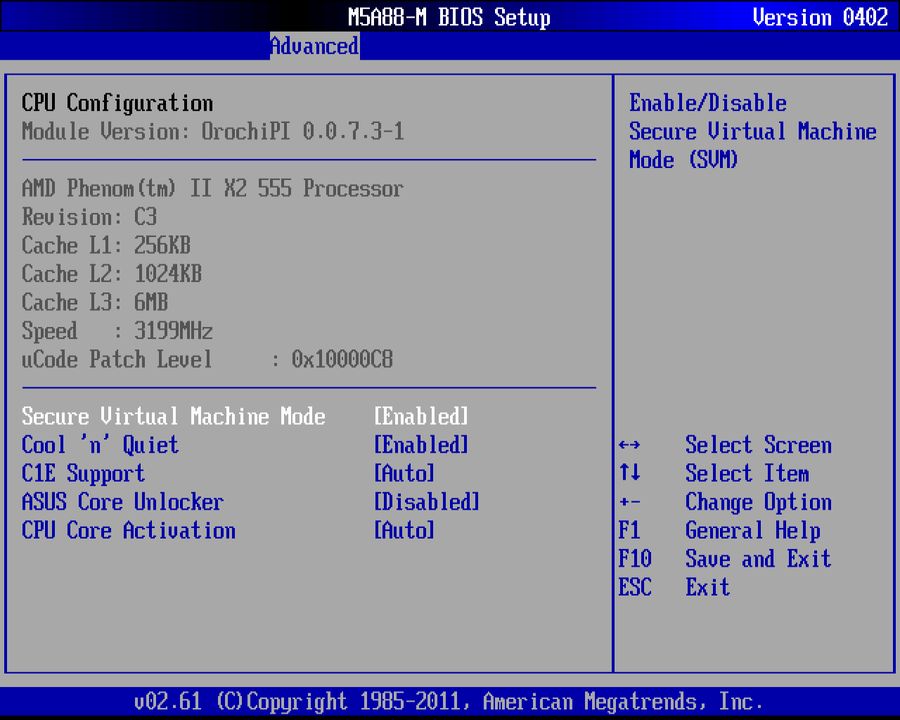Open C1E Support [Auto] value
900x720 pixels.
(404, 474)
